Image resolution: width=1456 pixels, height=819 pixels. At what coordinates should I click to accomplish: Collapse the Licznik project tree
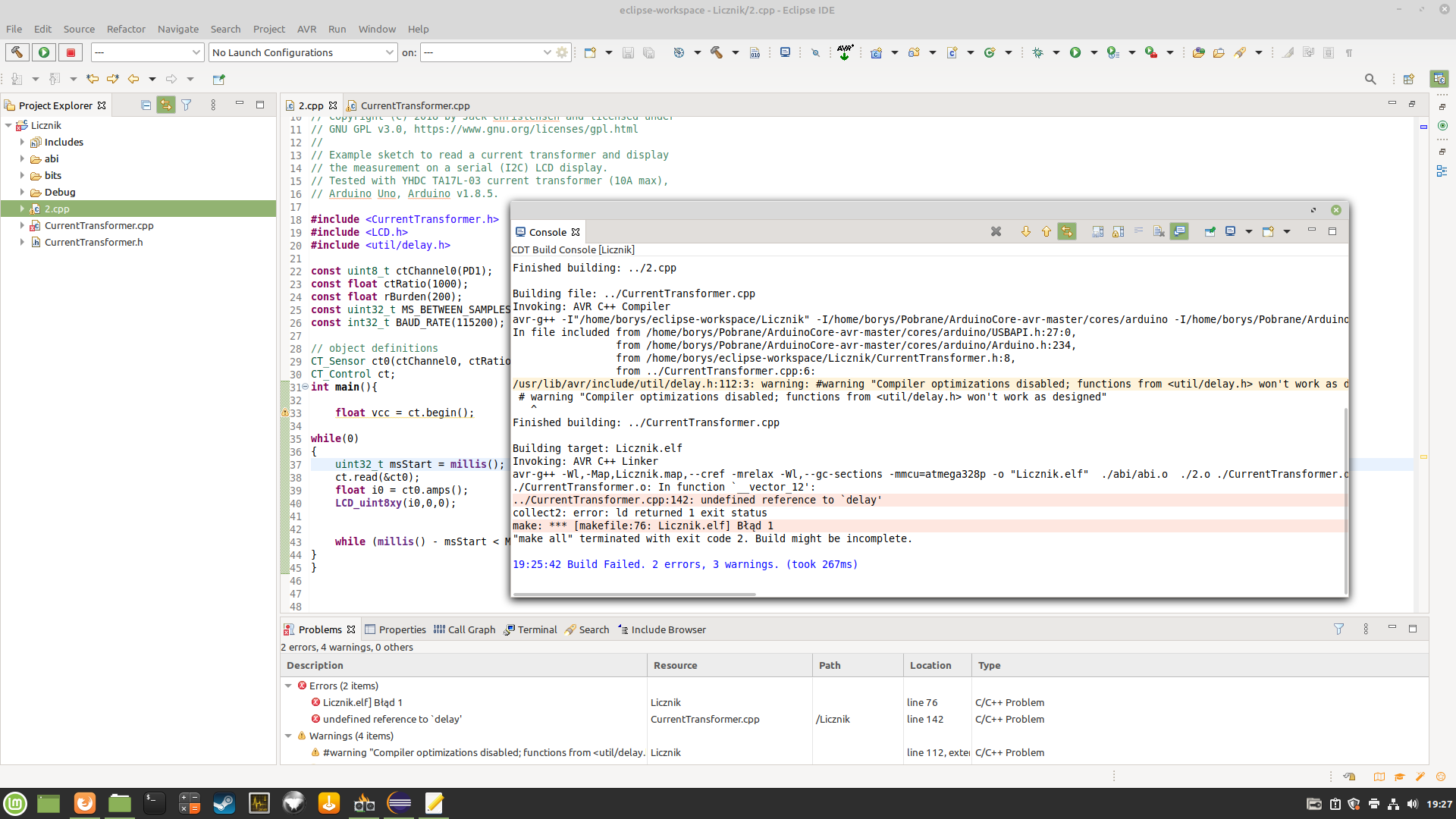pyautogui.click(x=8, y=125)
